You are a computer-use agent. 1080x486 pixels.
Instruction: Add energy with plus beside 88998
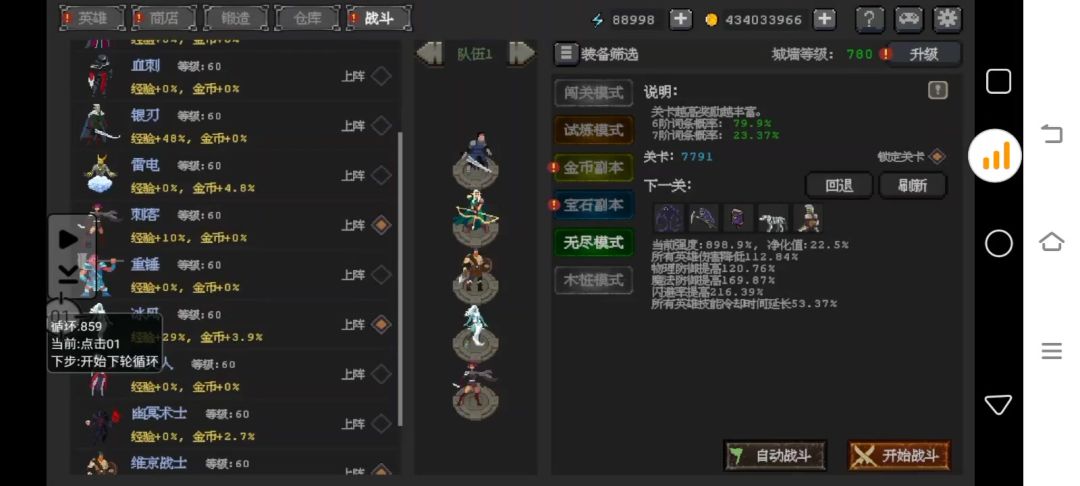coord(681,19)
